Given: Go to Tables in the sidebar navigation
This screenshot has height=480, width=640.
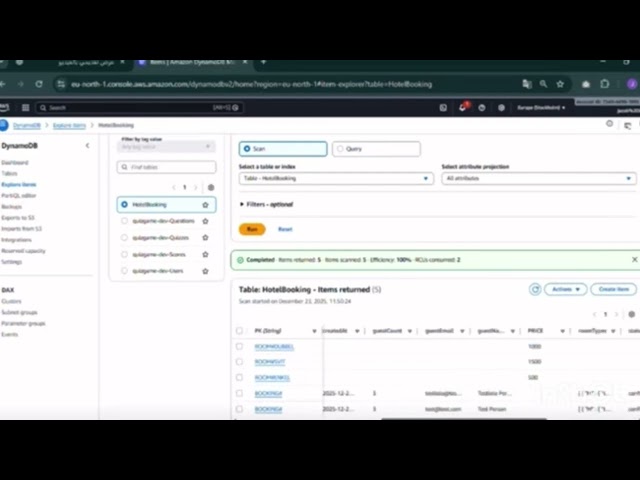Looking at the screenshot, I should pos(8,172).
